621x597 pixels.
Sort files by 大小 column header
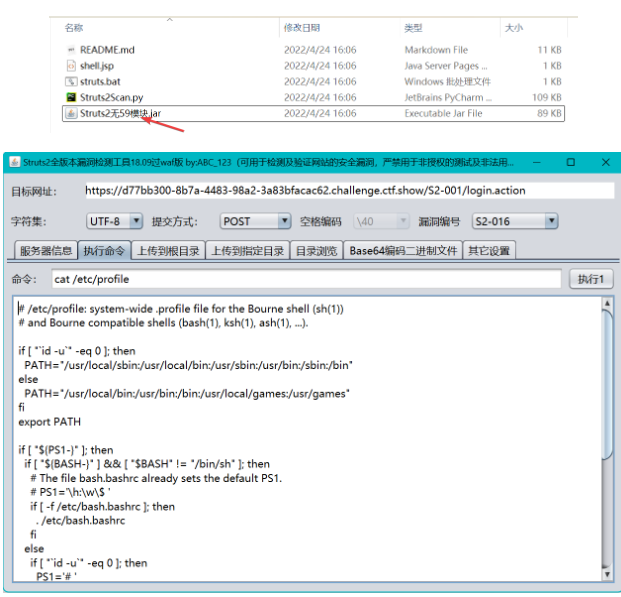point(514,28)
